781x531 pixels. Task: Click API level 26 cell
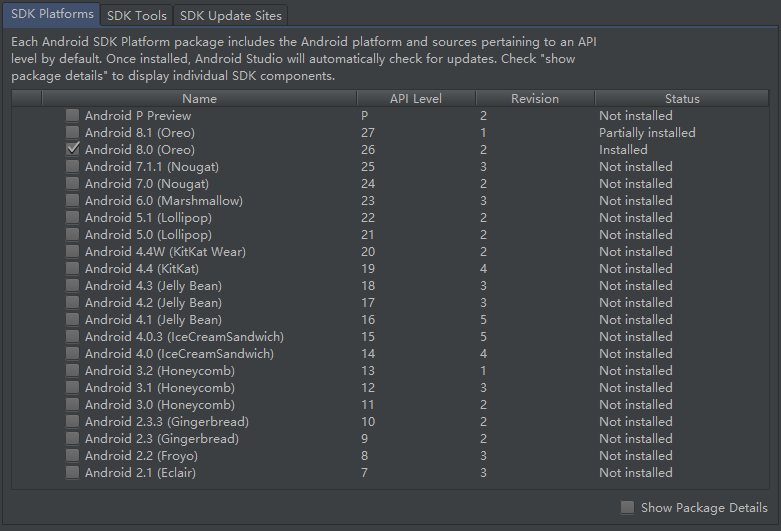coord(368,149)
